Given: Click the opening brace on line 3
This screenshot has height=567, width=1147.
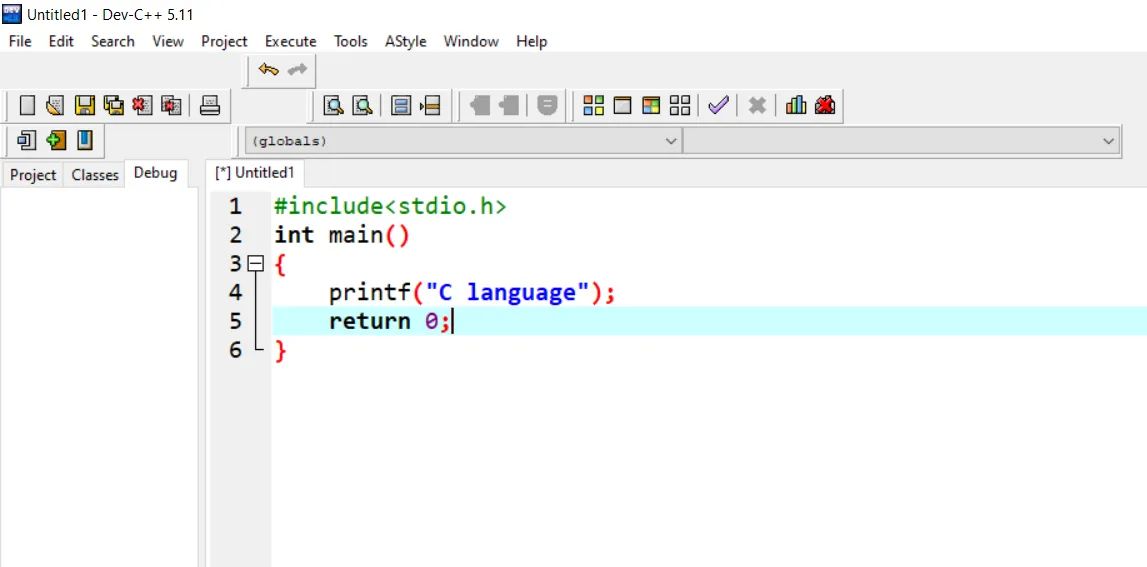Looking at the screenshot, I should pyautogui.click(x=280, y=265).
